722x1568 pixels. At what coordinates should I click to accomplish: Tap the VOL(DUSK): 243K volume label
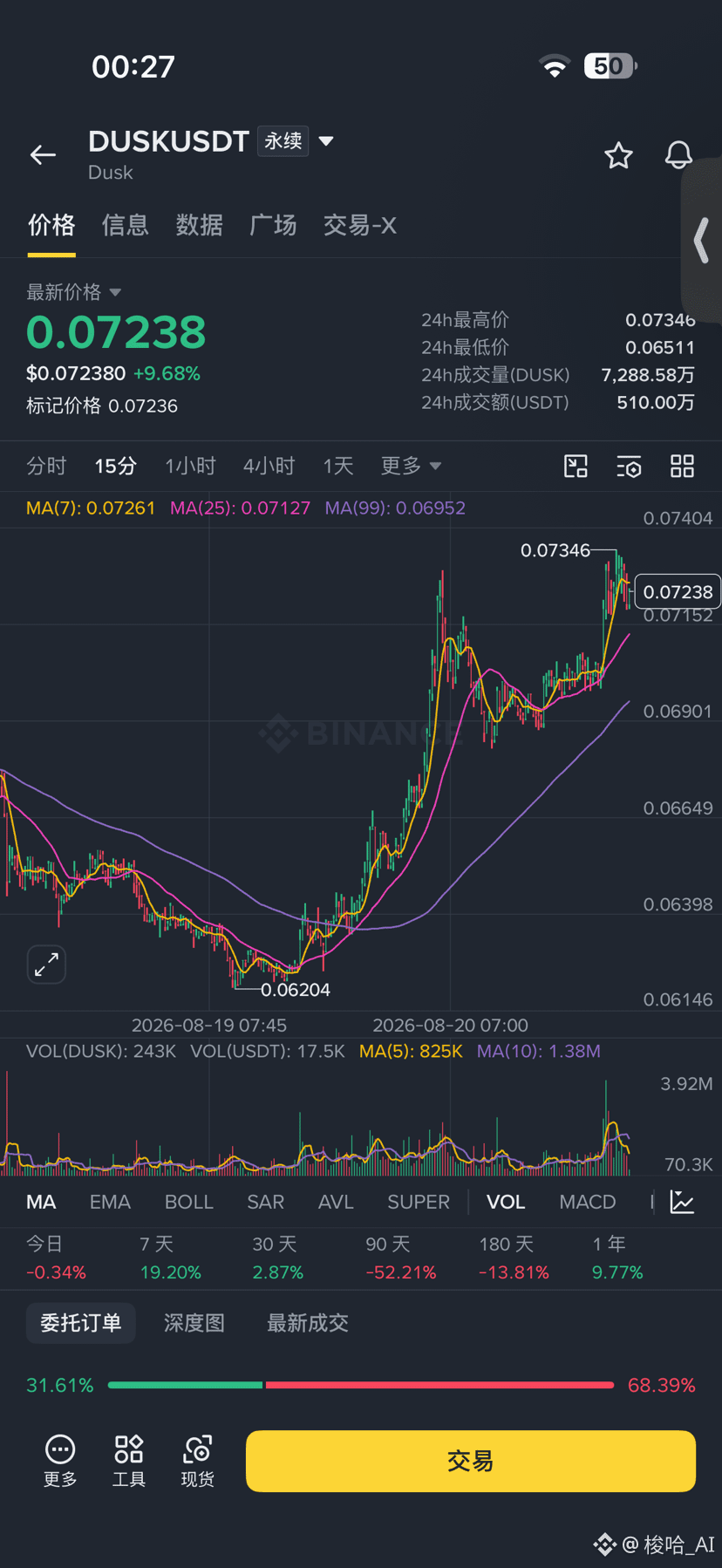coord(101,1051)
